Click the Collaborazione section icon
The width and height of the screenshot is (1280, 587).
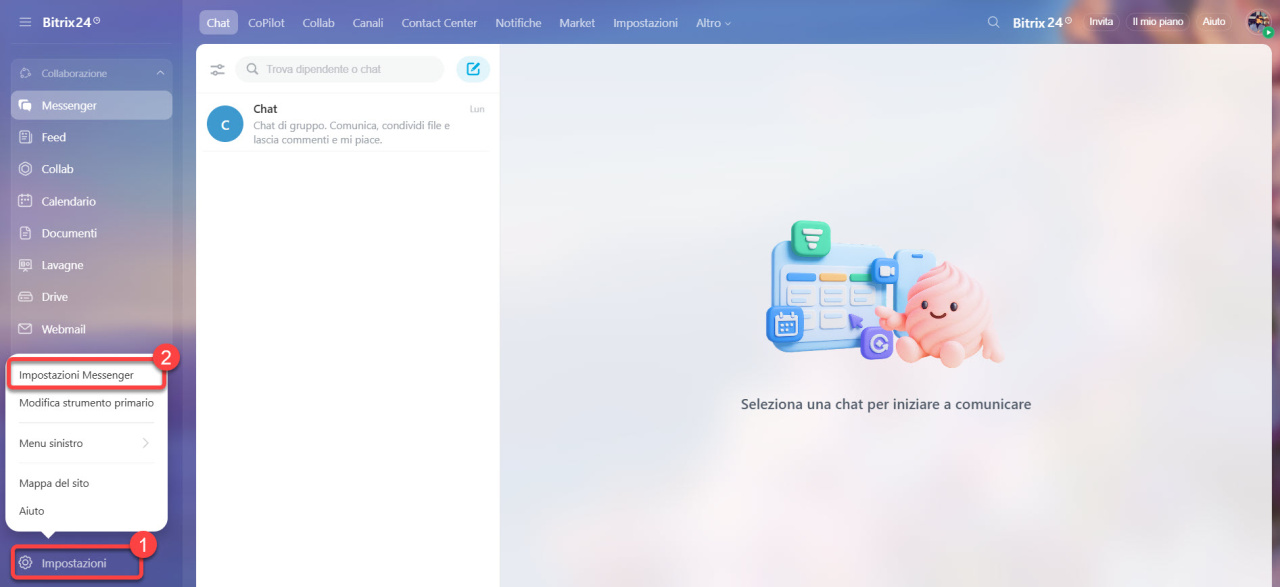[25, 73]
